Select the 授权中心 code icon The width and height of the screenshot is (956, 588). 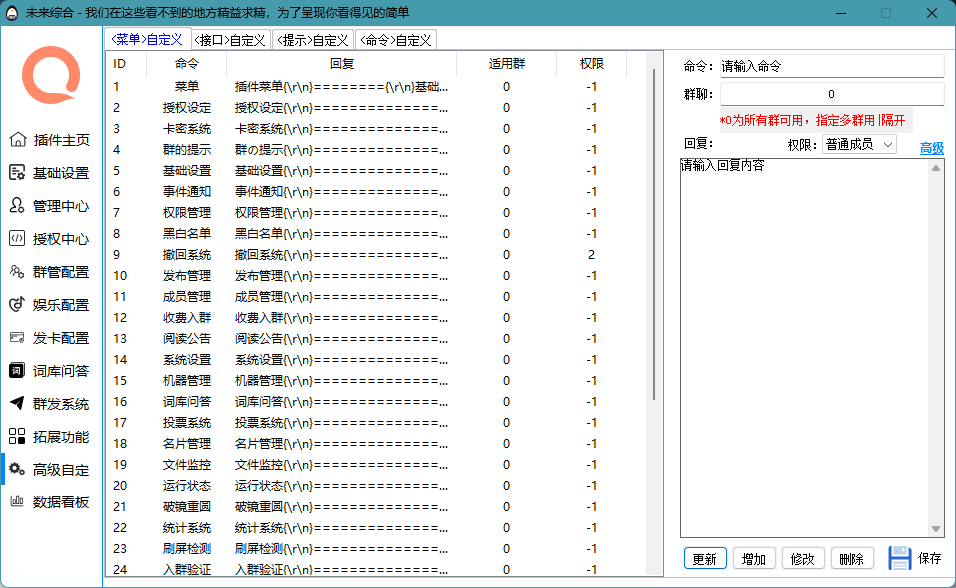[18, 239]
